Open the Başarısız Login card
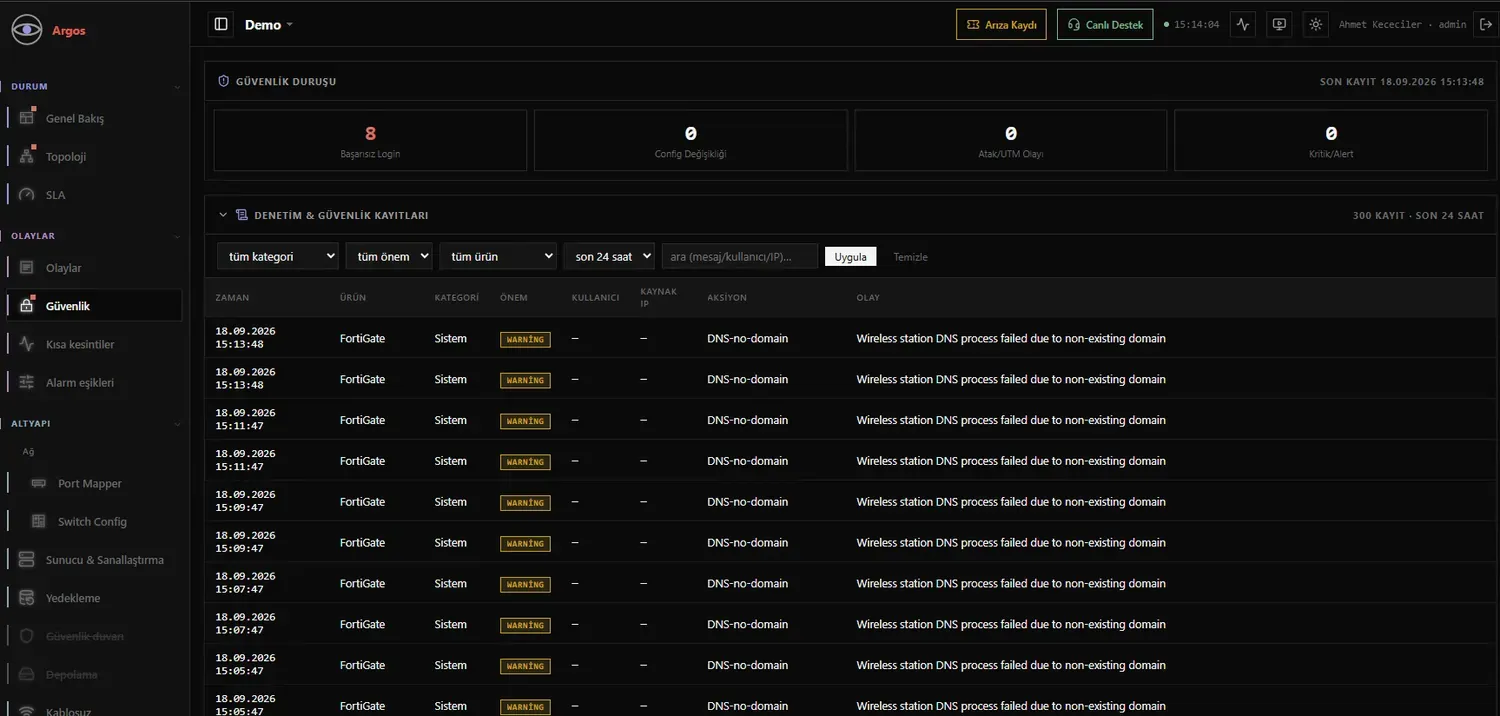This screenshot has width=1500, height=716. coord(370,140)
